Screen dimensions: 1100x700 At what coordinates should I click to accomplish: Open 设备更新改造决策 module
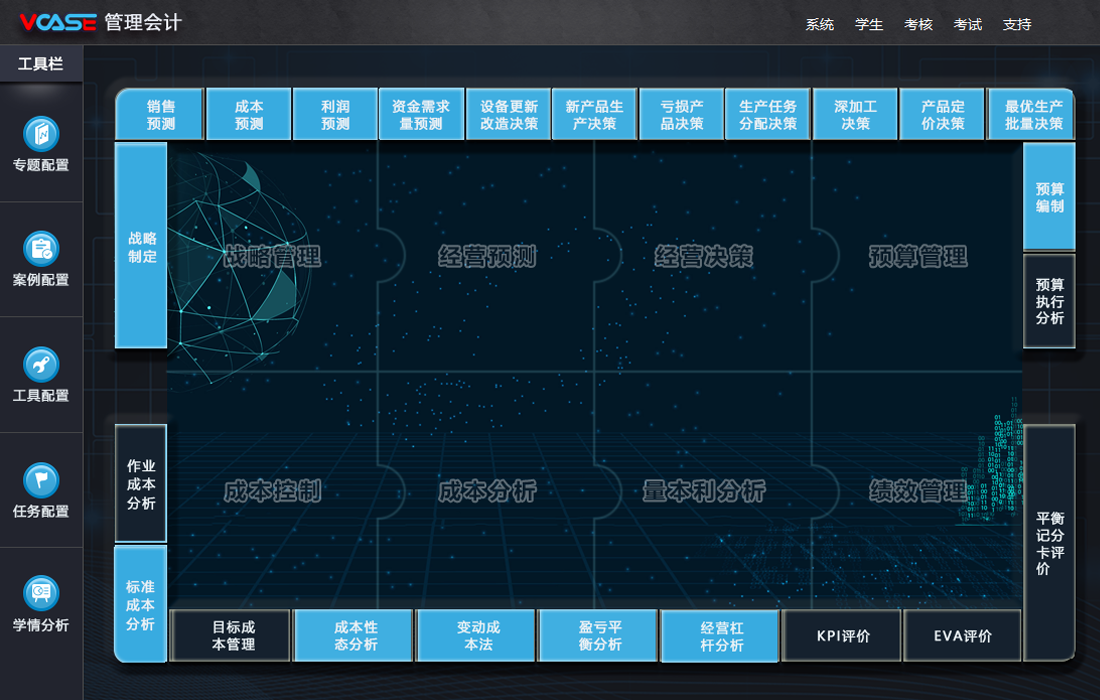(509, 115)
